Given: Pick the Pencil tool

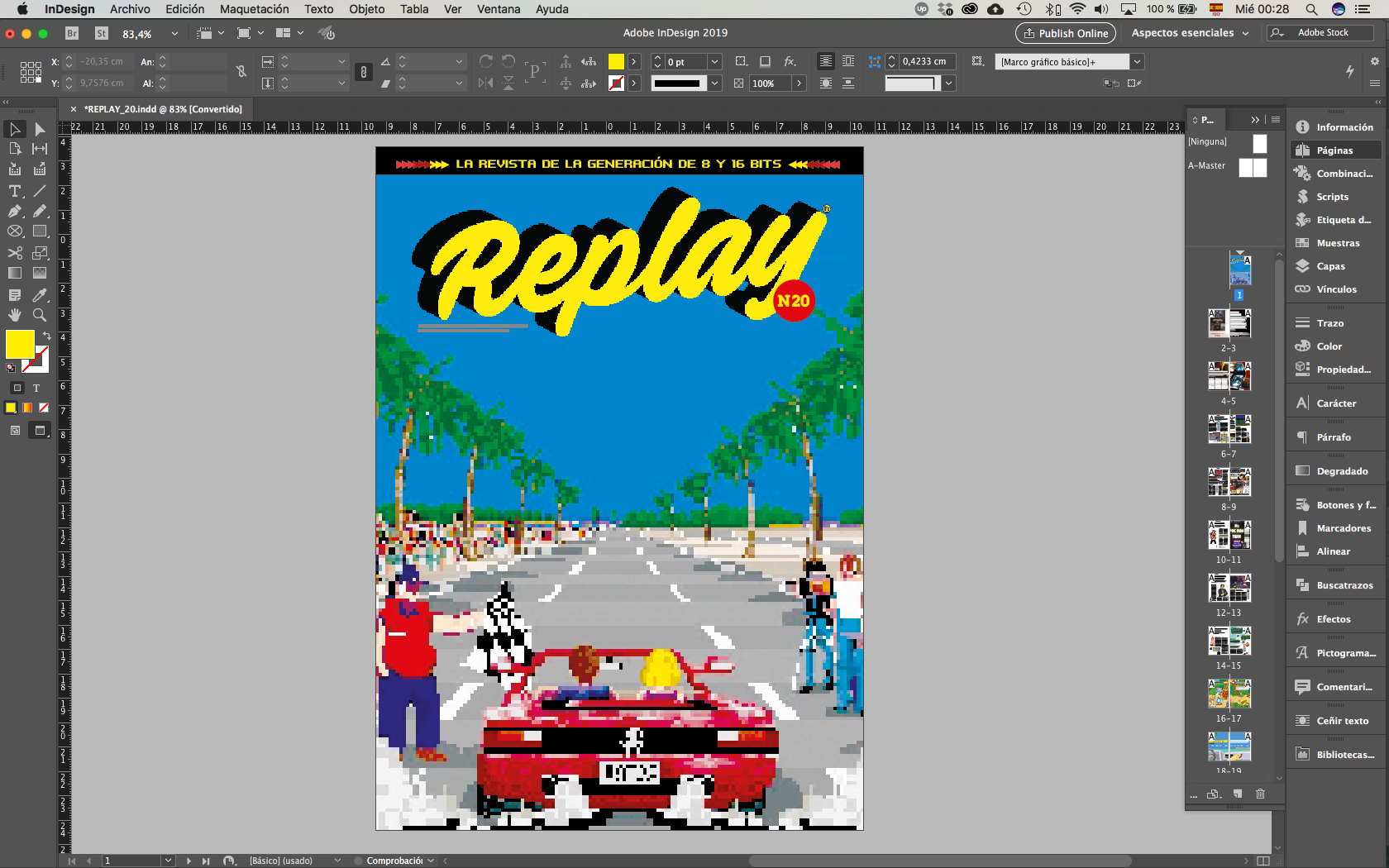Looking at the screenshot, I should tap(40, 211).
